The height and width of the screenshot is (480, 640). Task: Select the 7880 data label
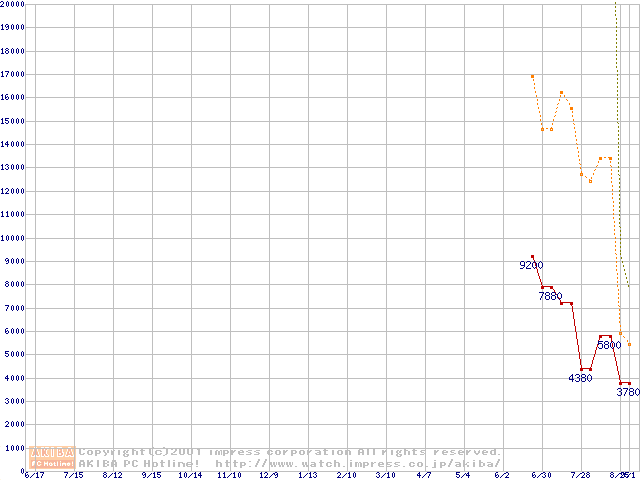click(550, 296)
